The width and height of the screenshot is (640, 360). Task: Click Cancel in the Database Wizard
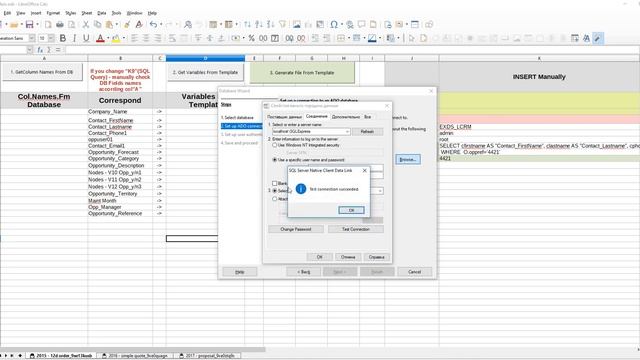414,272
